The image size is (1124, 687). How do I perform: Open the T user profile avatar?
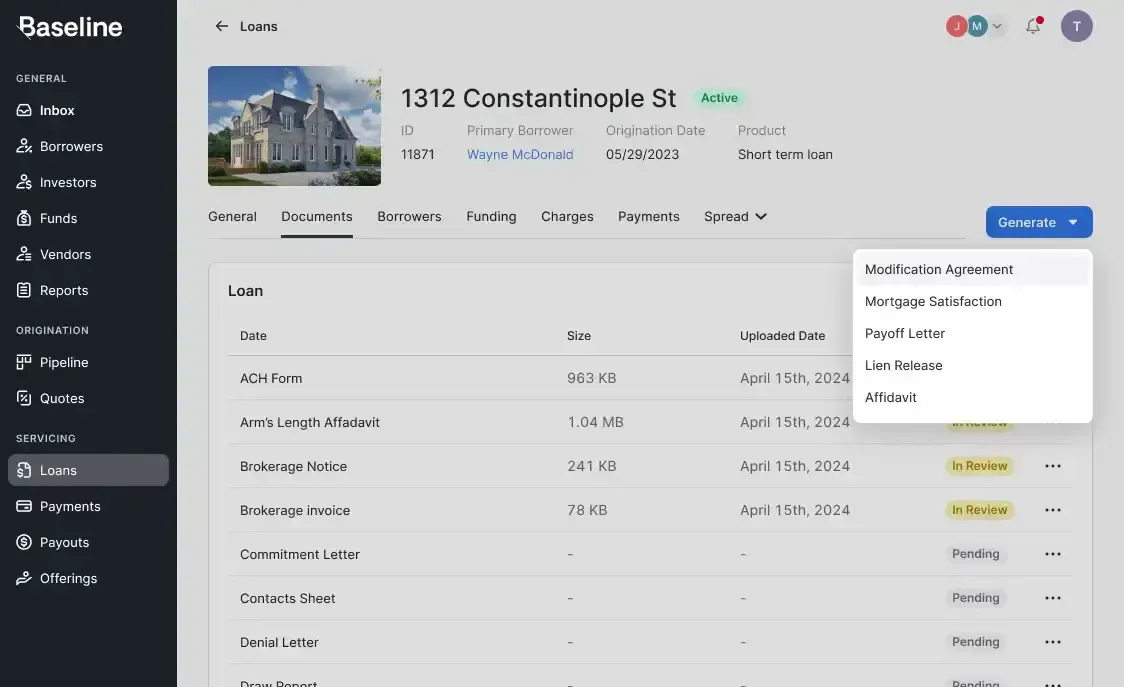tap(1077, 26)
